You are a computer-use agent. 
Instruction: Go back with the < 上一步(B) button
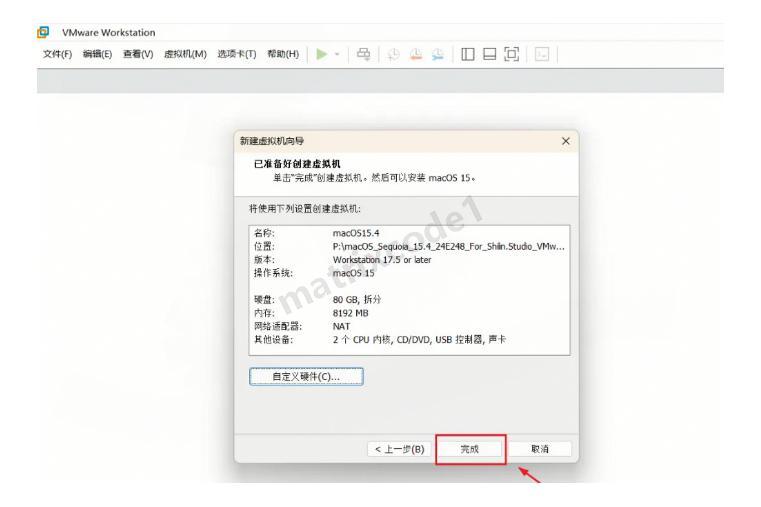click(400, 449)
